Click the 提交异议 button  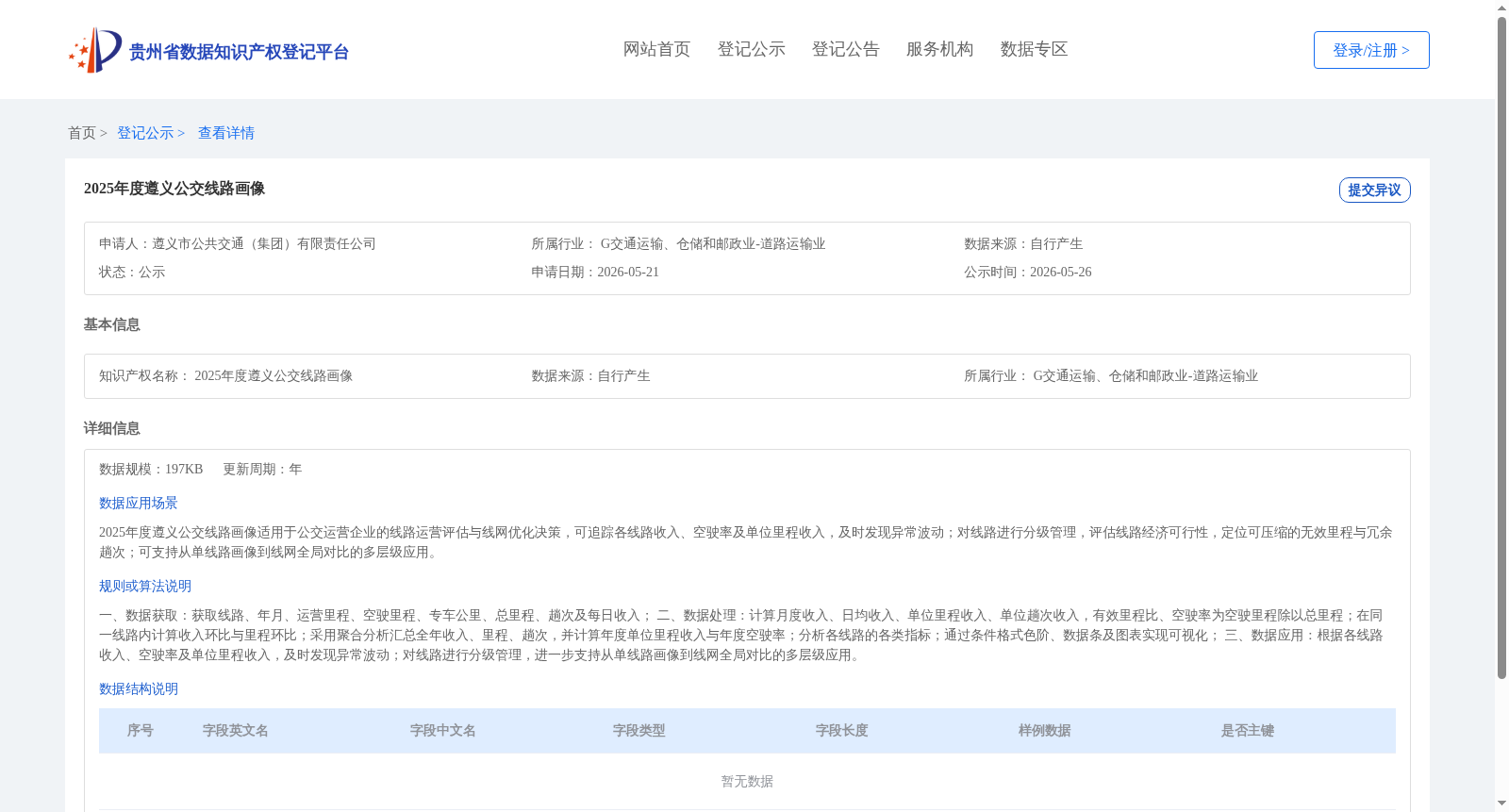[1374, 190]
